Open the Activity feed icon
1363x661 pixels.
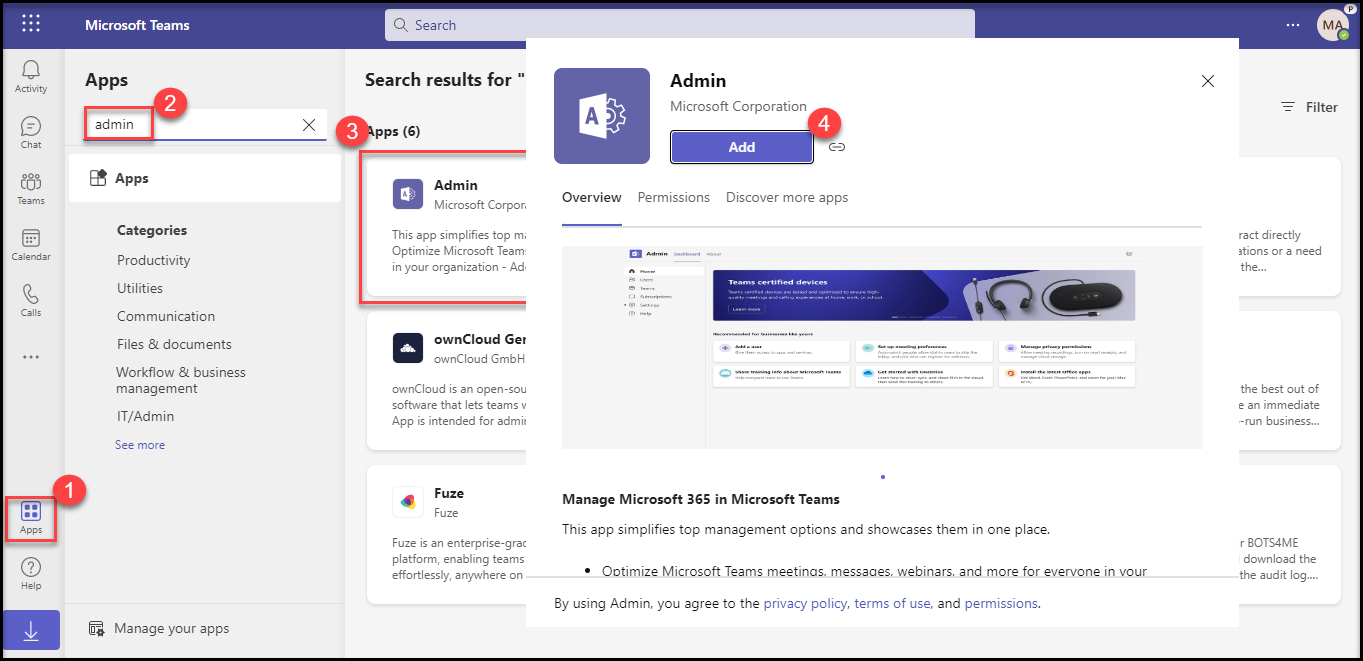[31, 76]
